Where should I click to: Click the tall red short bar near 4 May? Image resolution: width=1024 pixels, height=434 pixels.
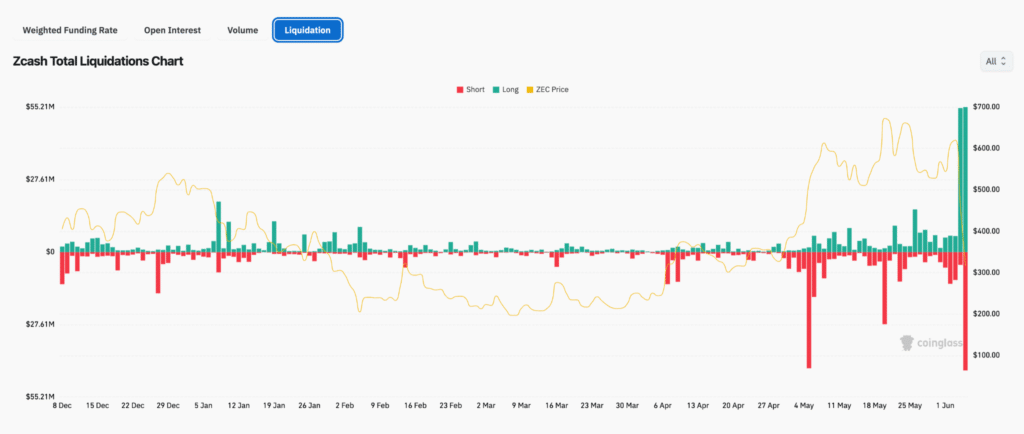[808, 310]
